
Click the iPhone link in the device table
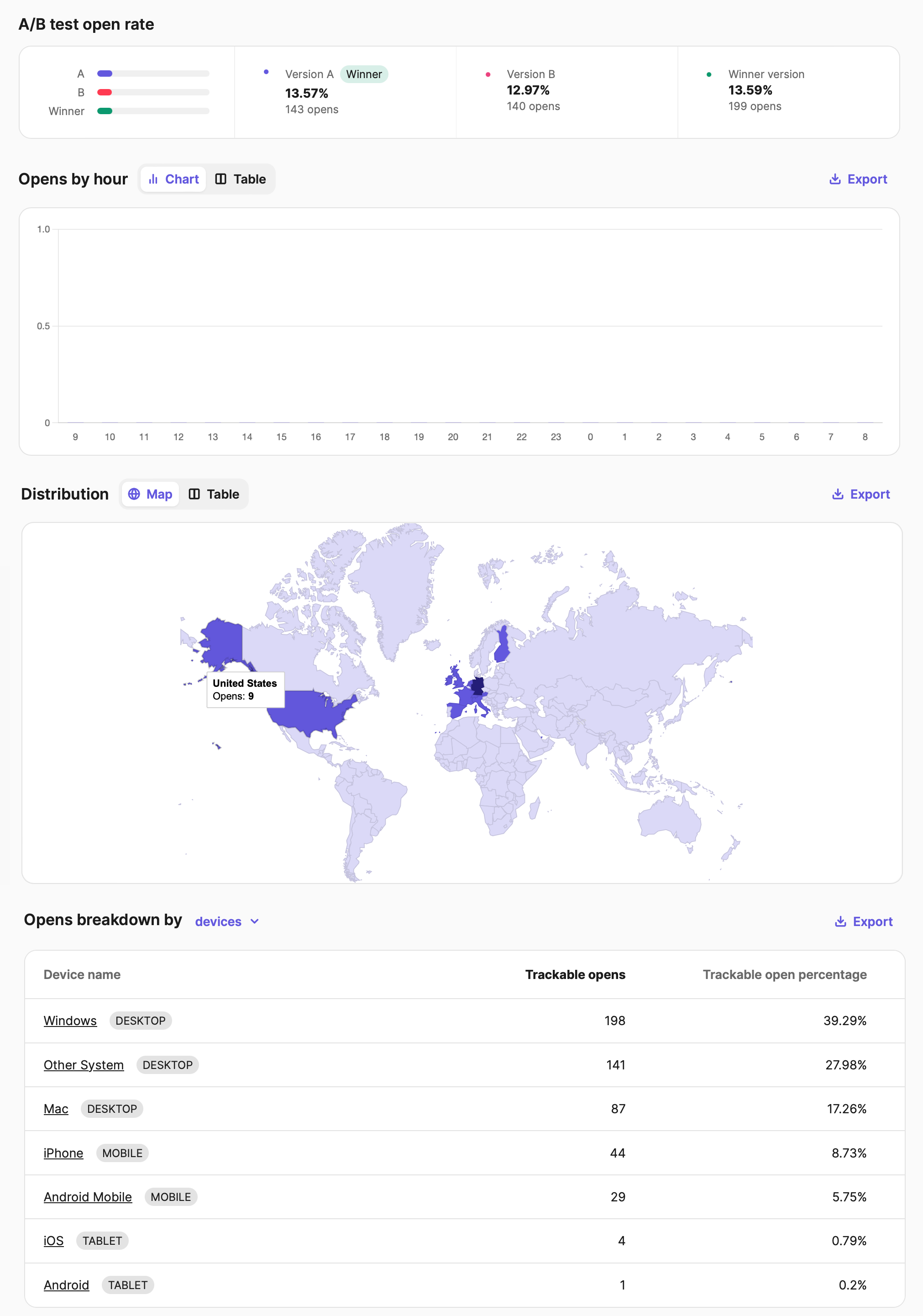click(x=63, y=1153)
